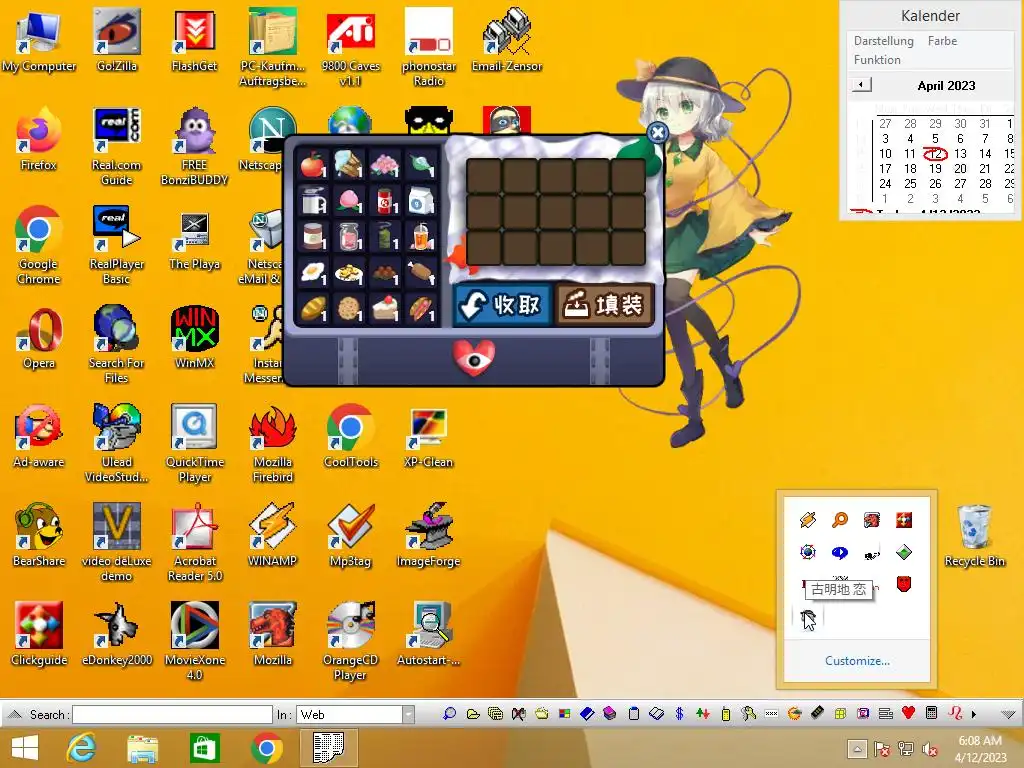1024x768 pixels.
Task: Pick the strawberry cake slice
Action: tap(385, 308)
